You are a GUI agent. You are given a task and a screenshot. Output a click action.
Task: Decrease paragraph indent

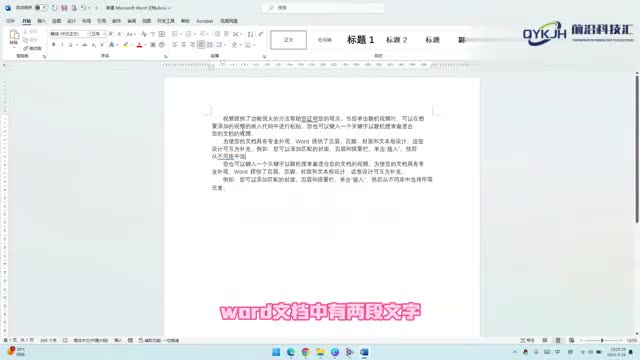(x=217, y=34)
